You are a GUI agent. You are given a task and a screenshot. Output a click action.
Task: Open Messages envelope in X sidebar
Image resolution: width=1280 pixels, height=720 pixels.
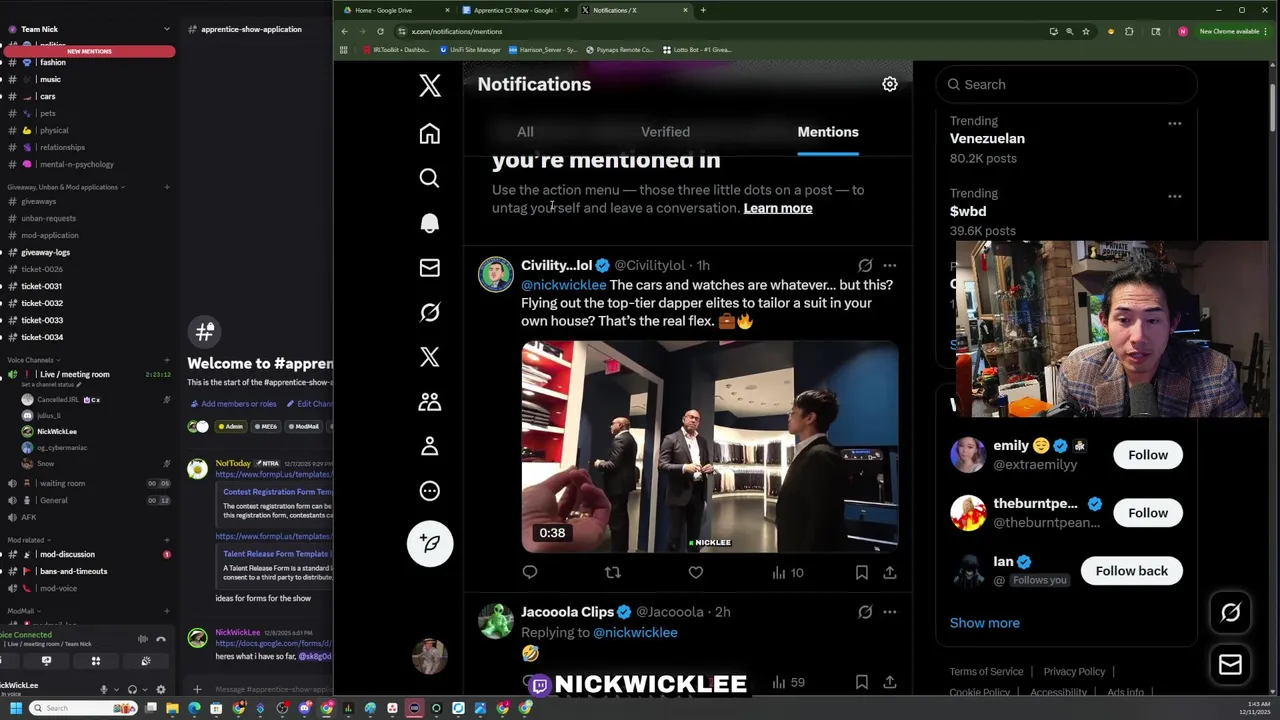(429, 267)
